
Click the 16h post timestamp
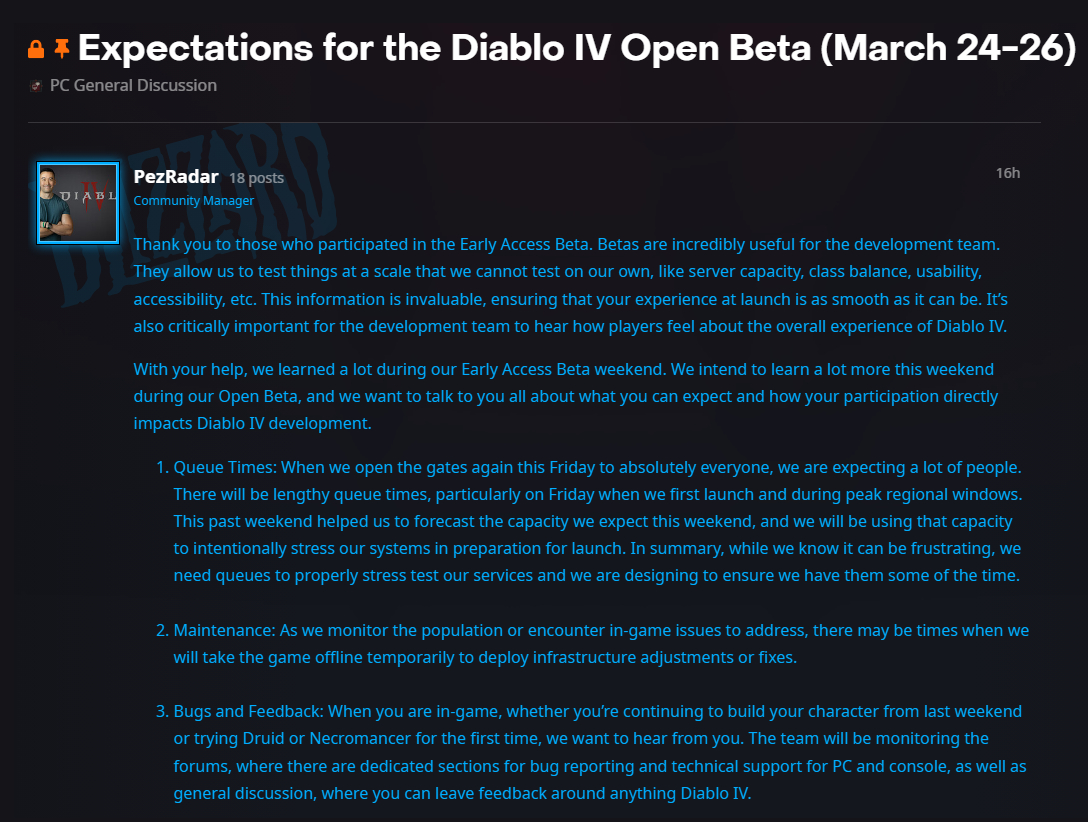pos(1007,173)
